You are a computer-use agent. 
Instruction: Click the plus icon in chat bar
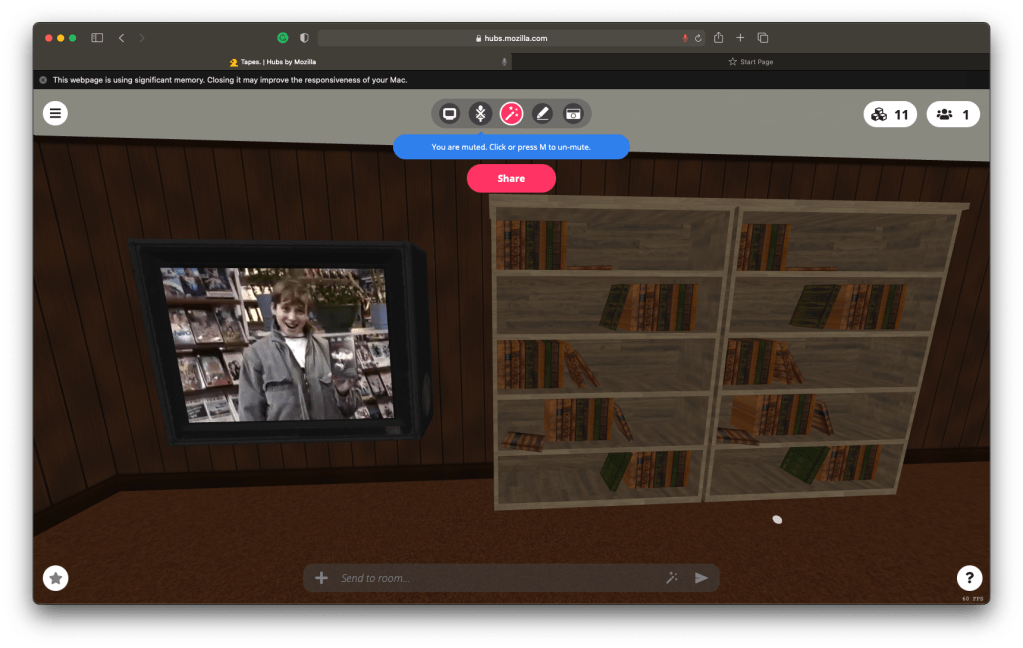click(321, 578)
